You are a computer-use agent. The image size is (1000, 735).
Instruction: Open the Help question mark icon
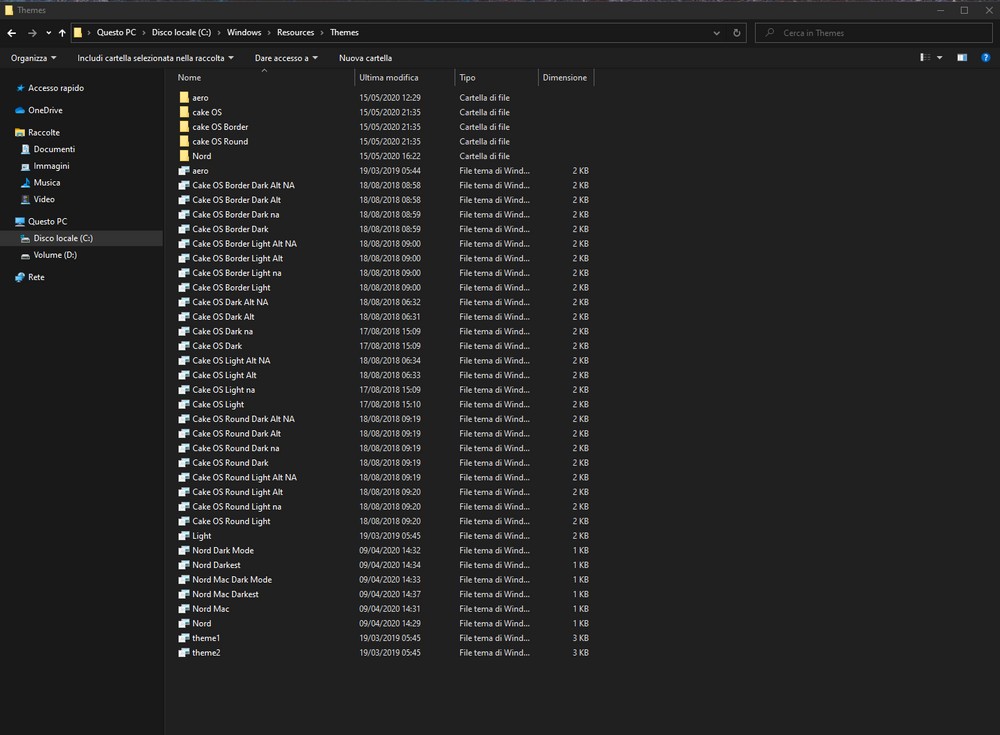click(987, 58)
